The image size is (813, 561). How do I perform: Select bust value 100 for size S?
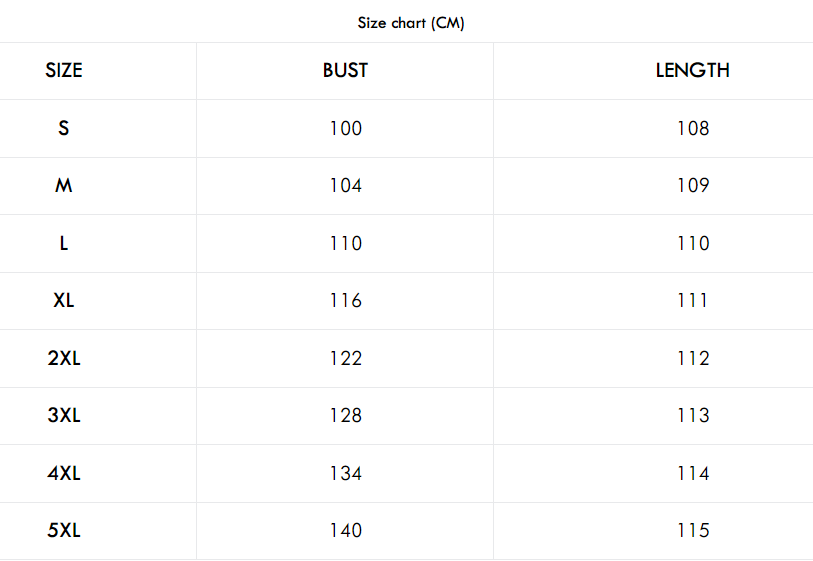click(346, 128)
